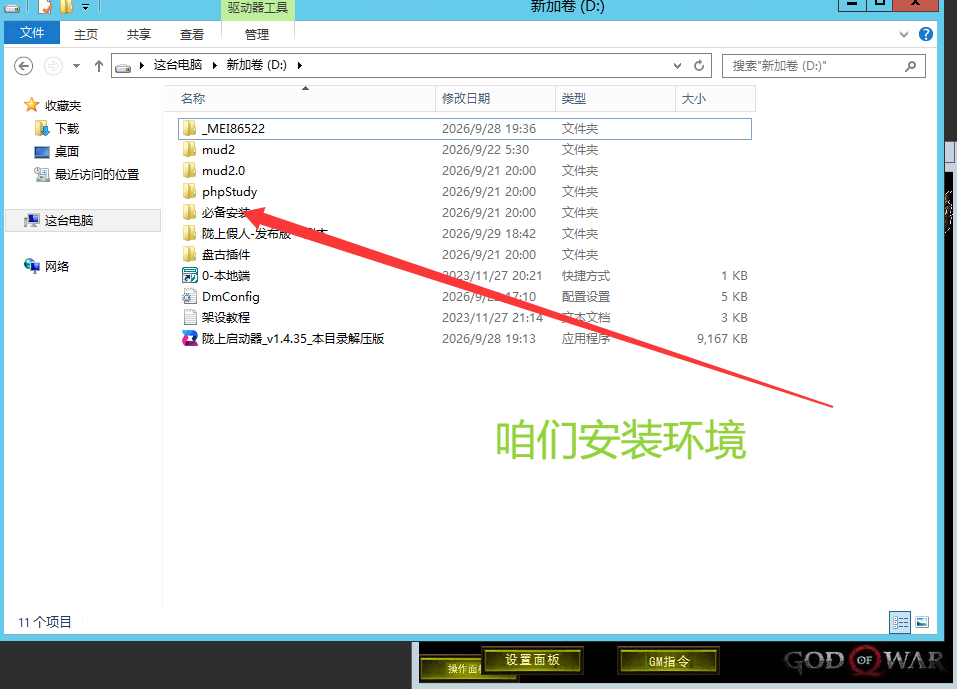The image size is (957, 689).
Task: Click the GM指令 button in game panel
Action: tap(669, 661)
